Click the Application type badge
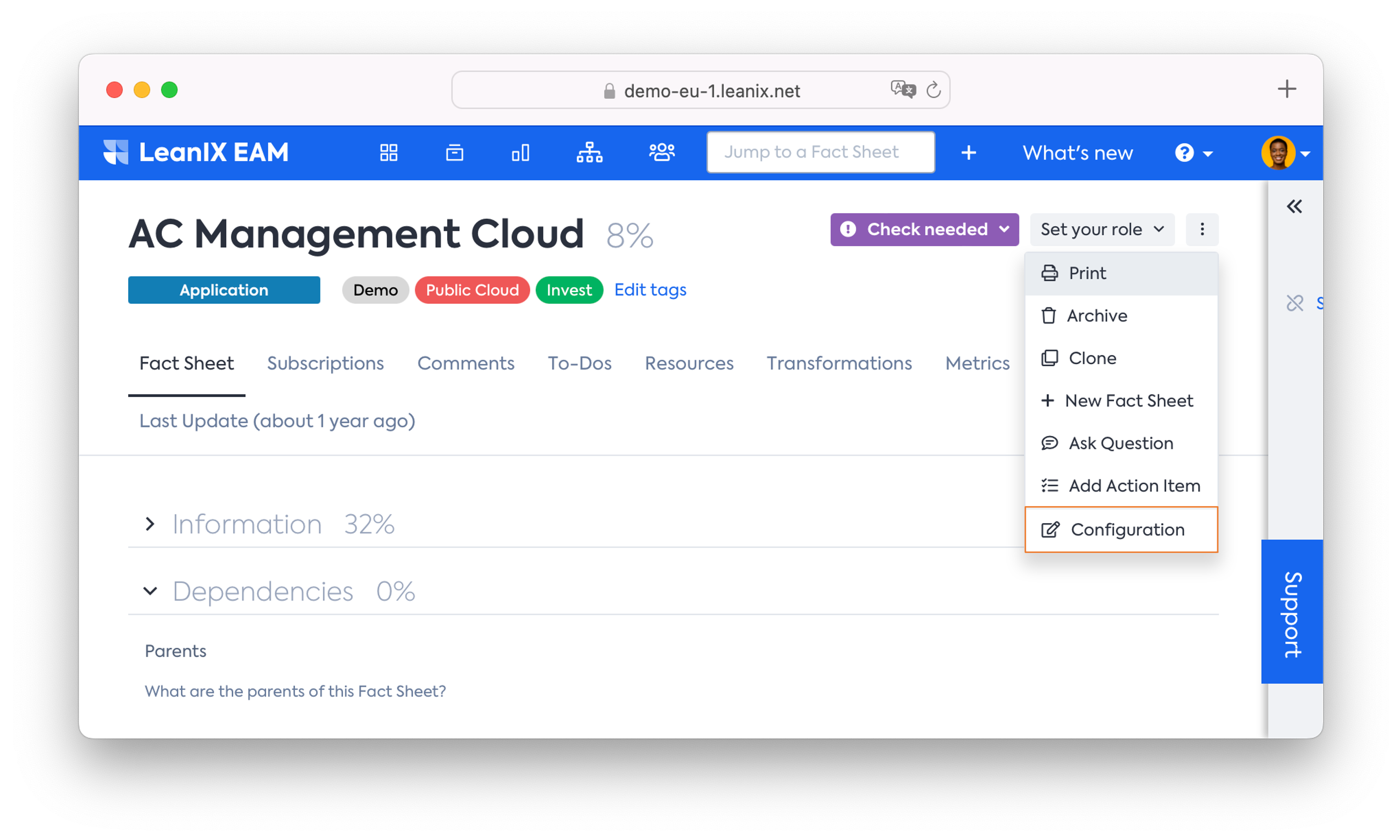1400x840 pixels. (x=224, y=290)
